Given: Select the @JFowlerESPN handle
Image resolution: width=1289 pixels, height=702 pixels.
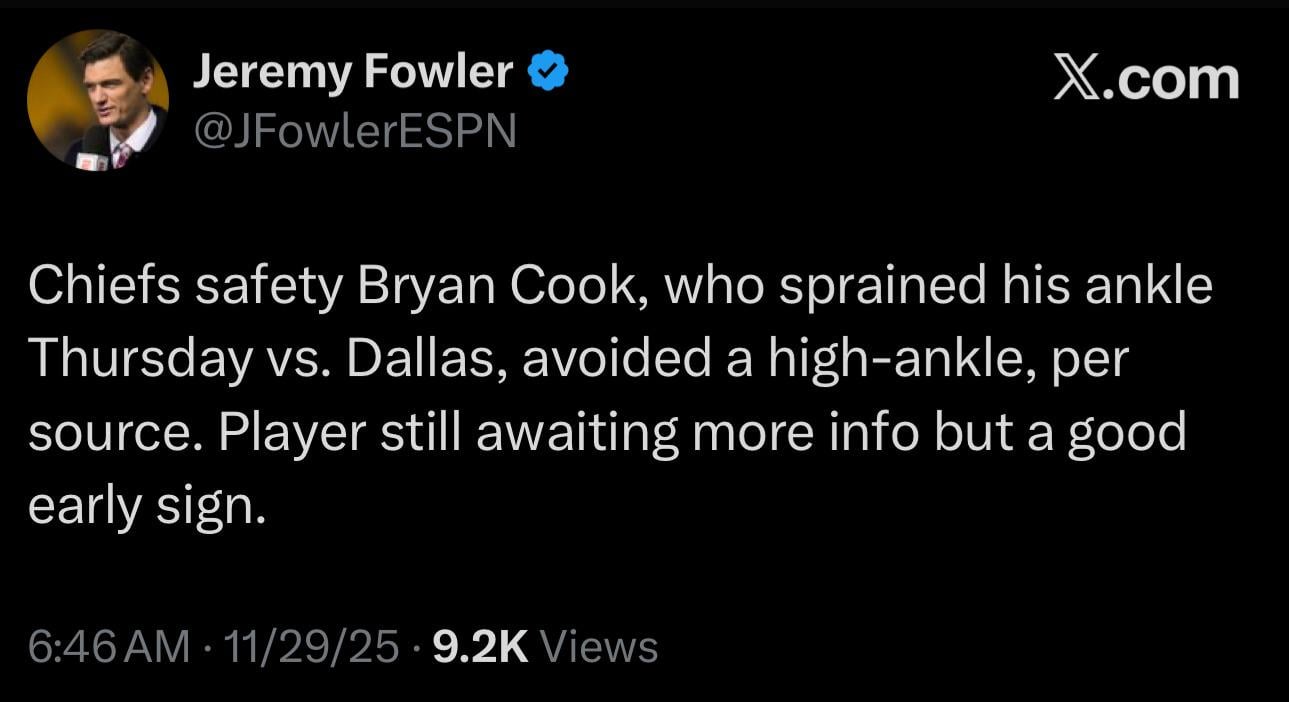Looking at the screenshot, I should pyautogui.click(x=355, y=128).
